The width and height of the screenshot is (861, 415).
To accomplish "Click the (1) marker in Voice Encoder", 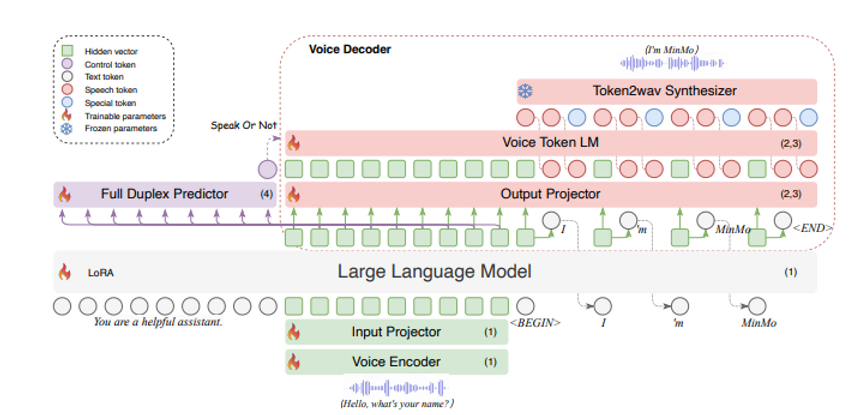I will point(490,362).
